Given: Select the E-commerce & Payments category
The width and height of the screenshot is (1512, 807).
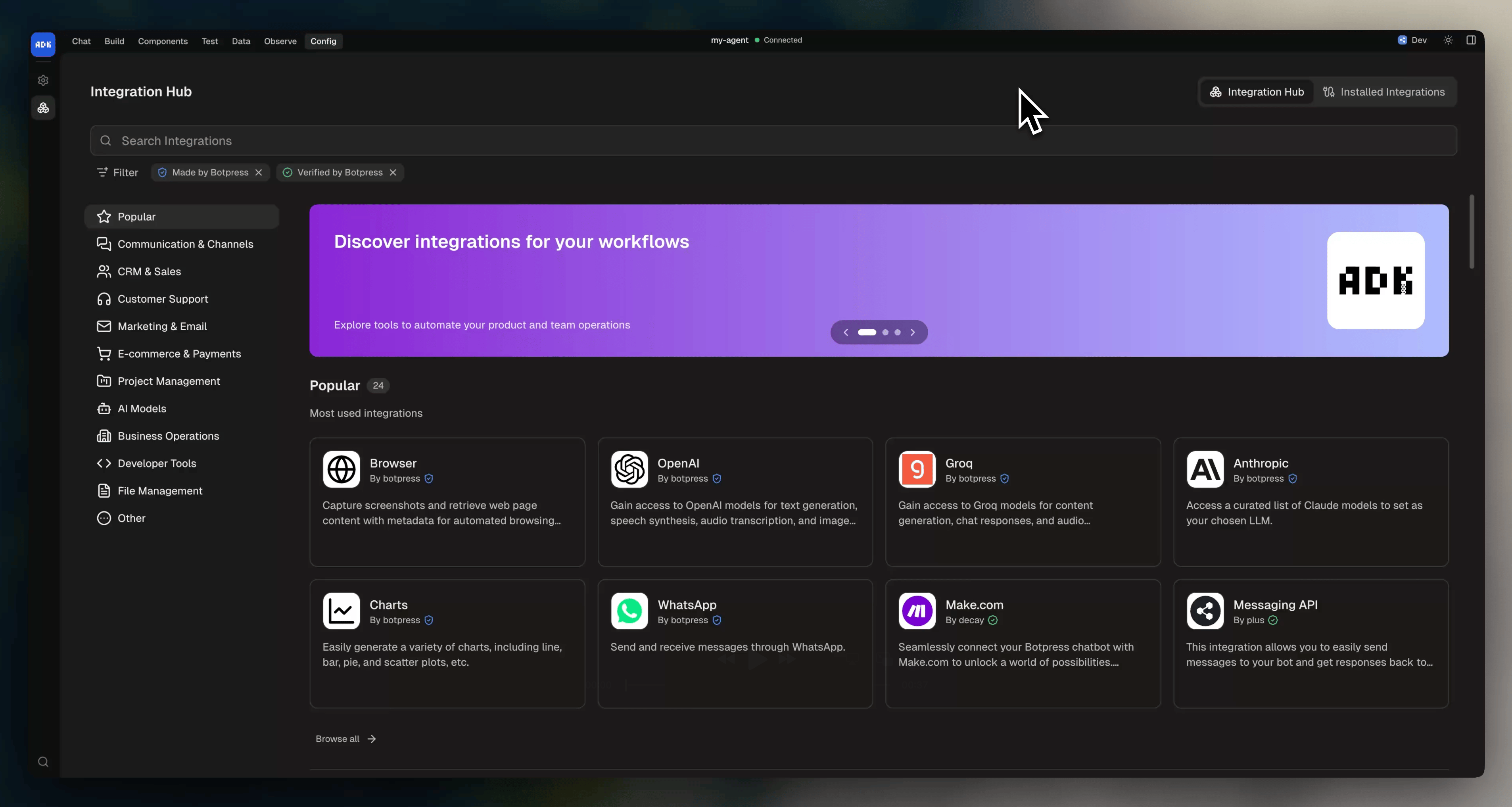Looking at the screenshot, I should 182,354.
